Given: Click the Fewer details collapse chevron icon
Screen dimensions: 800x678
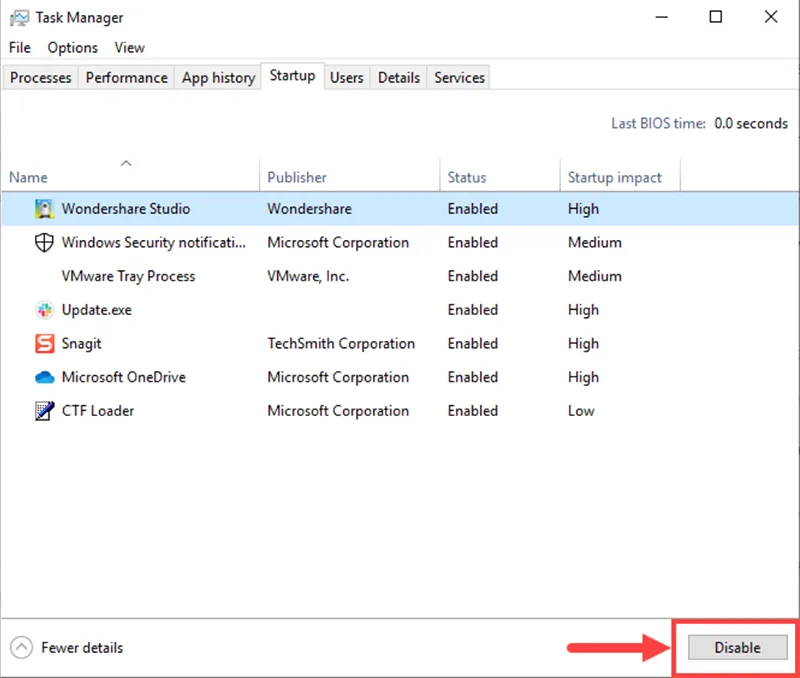Looking at the screenshot, I should pos(19,647).
